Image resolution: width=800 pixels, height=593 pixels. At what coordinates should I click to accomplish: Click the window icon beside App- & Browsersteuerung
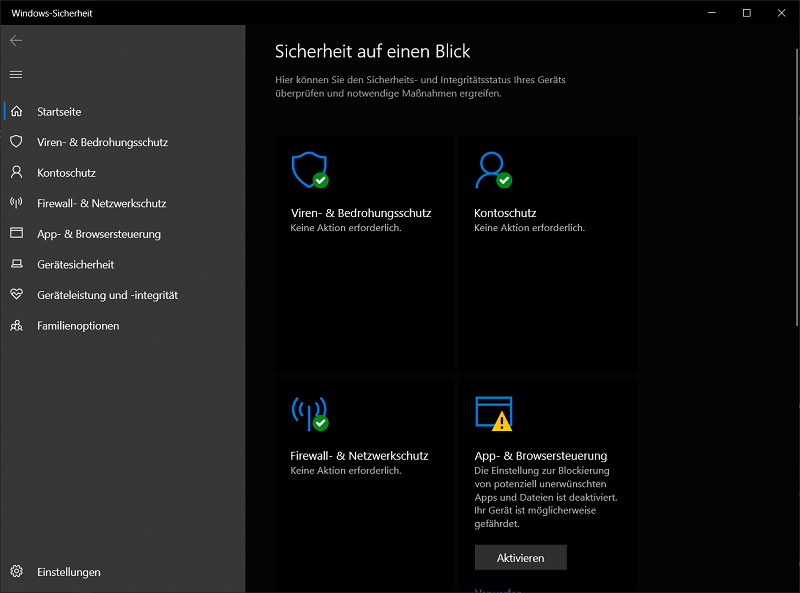(x=16, y=233)
